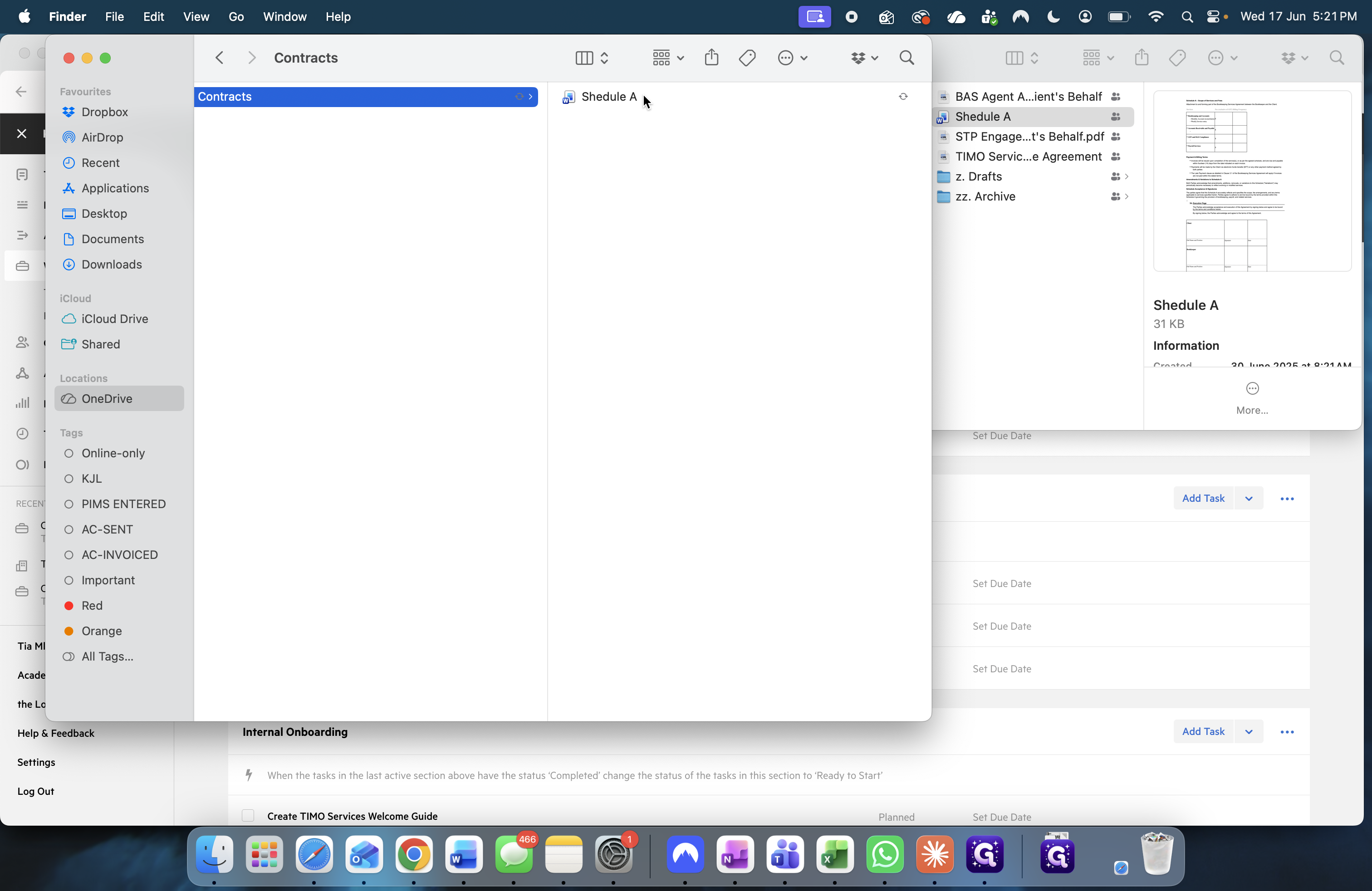Select STP Engagement PDF in back Finder window
The image size is (1372, 891).
tap(1029, 136)
